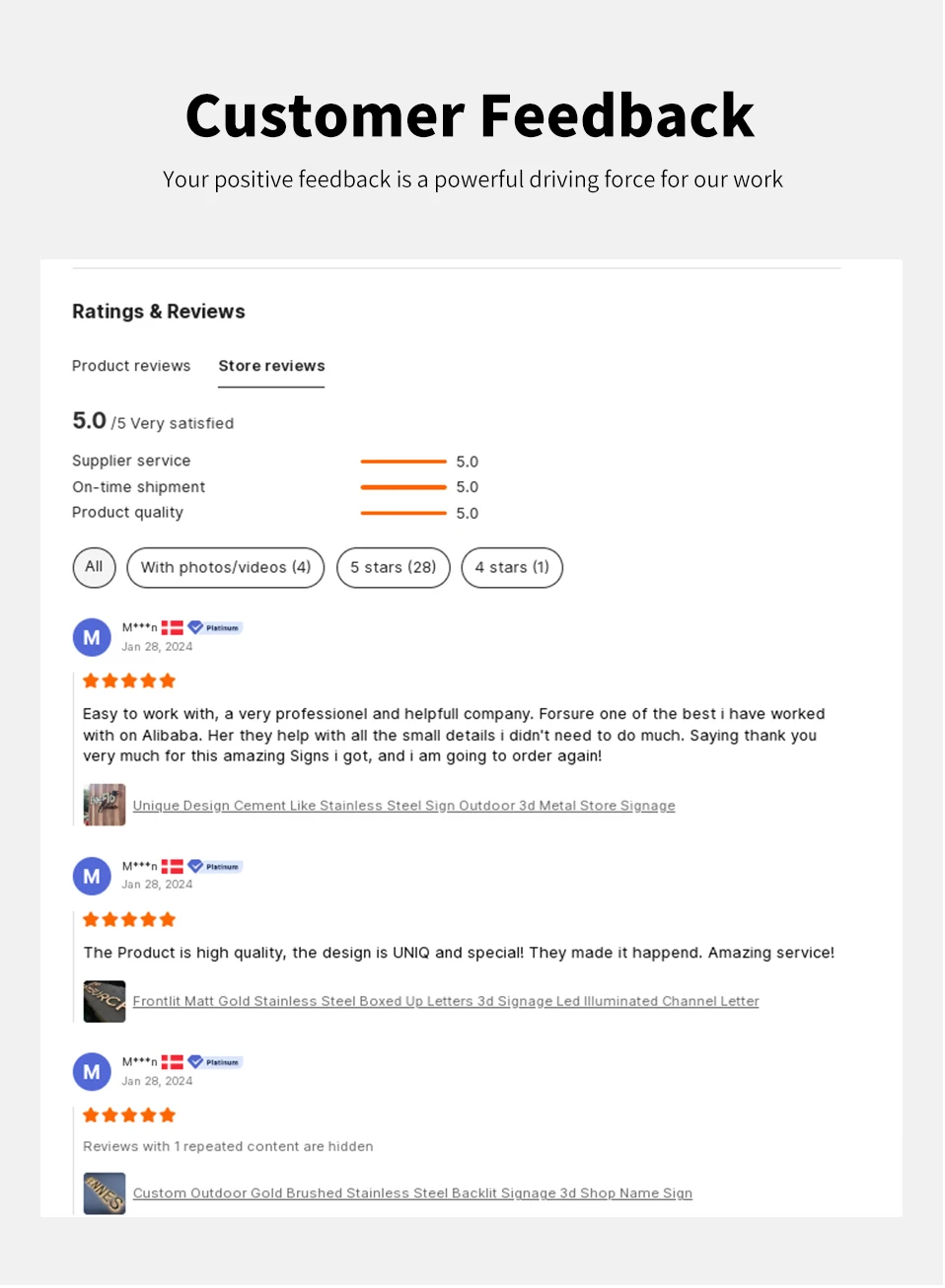Click the gold backlit signage thumbnail
The width and height of the screenshot is (945, 1288).
105,1193
